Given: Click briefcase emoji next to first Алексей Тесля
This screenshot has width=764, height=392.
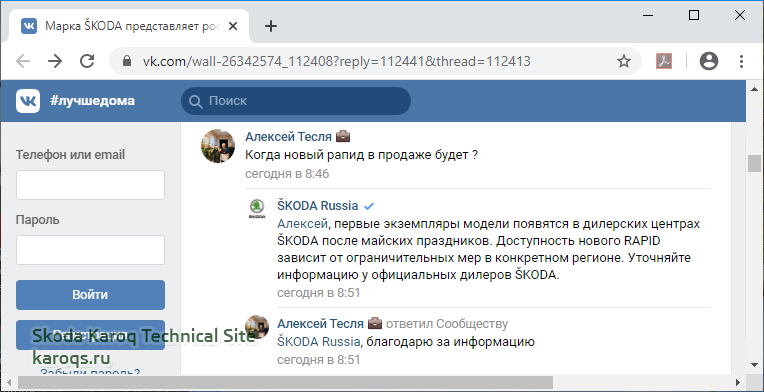Looking at the screenshot, I should click(343, 136).
